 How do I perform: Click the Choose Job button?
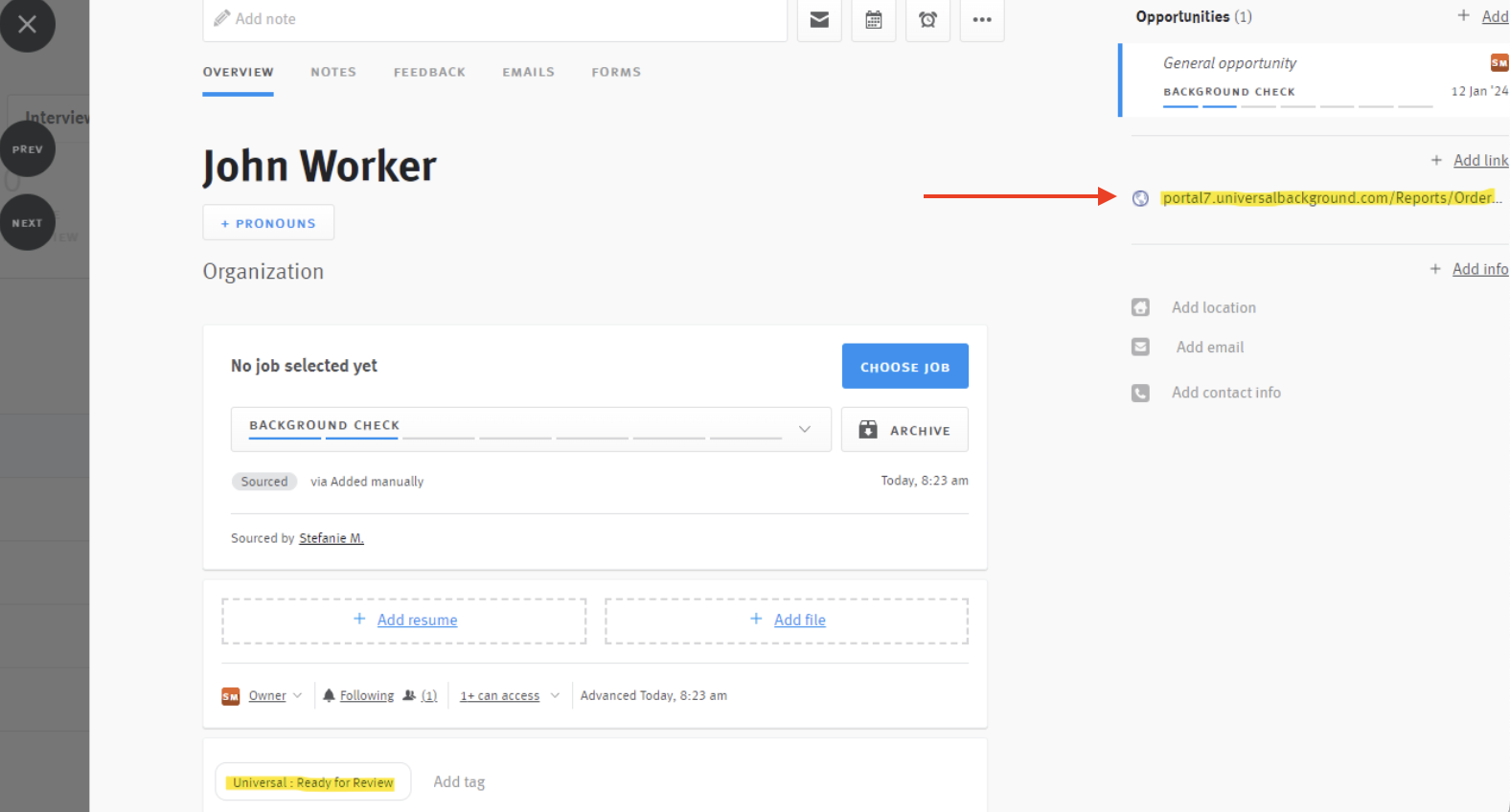pos(904,366)
